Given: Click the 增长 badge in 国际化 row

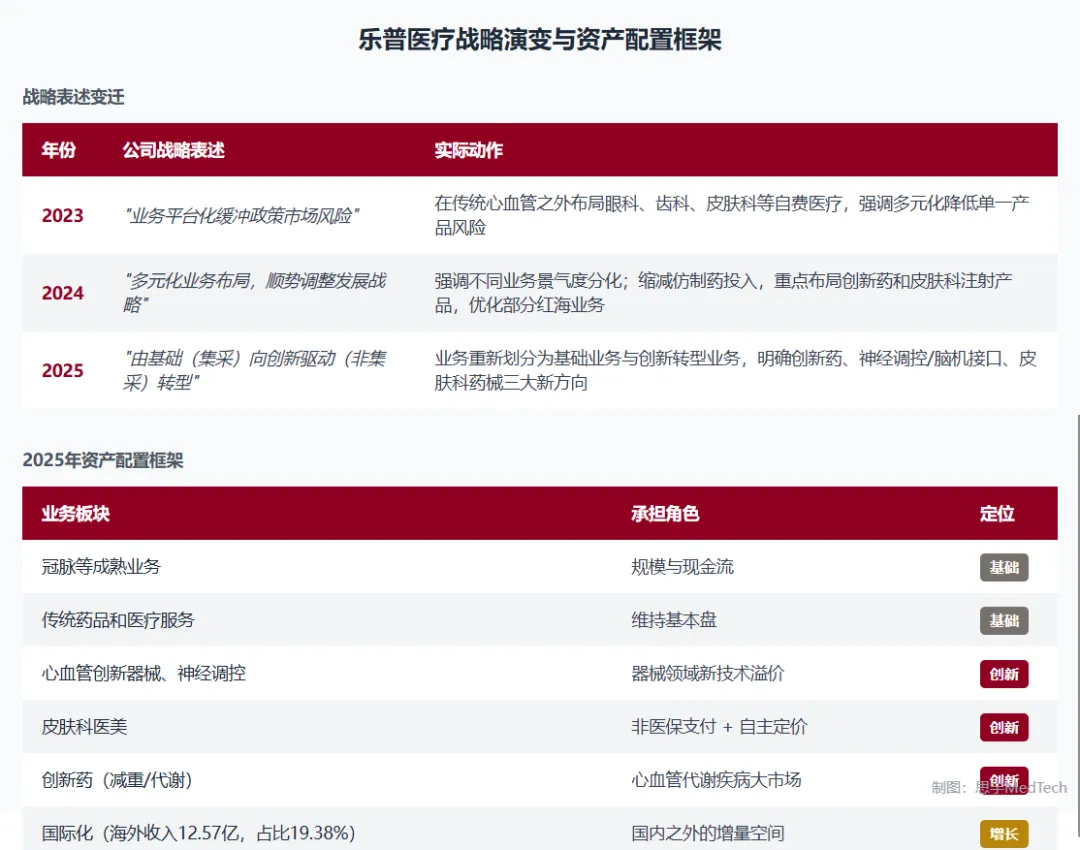Looking at the screenshot, I should (1004, 833).
